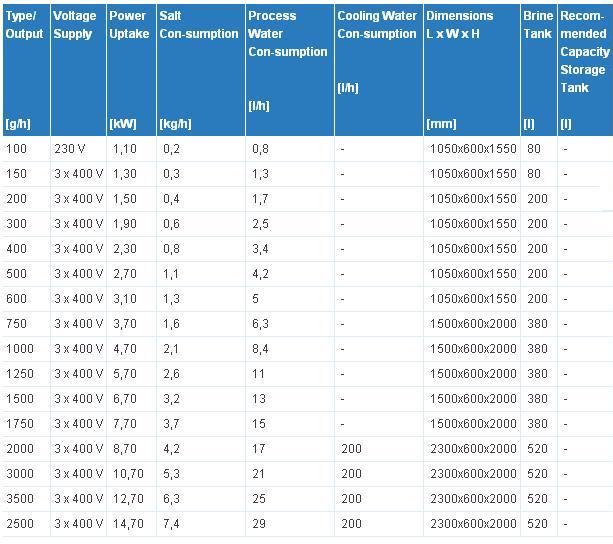Viewport: 613px width, 544px height.
Task: Click the 'Type/ Output' column header
Action: pyautogui.click(x=26, y=70)
